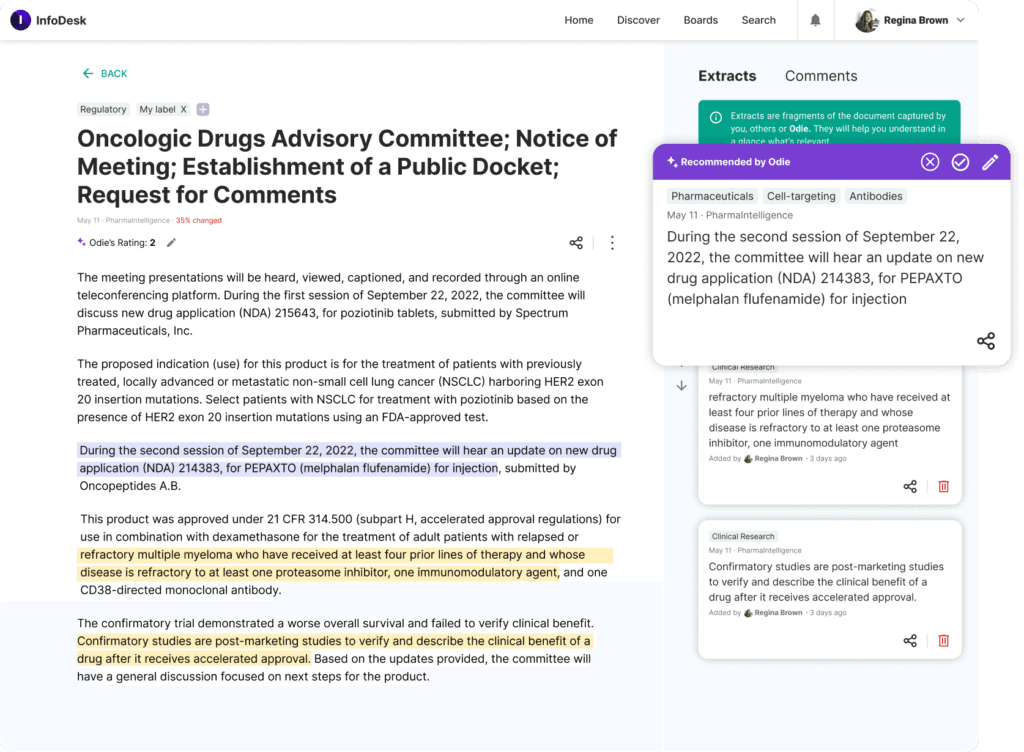Viewport: 1024px width, 752px height.
Task: Open the Boards menu item
Action: (700, 20)
